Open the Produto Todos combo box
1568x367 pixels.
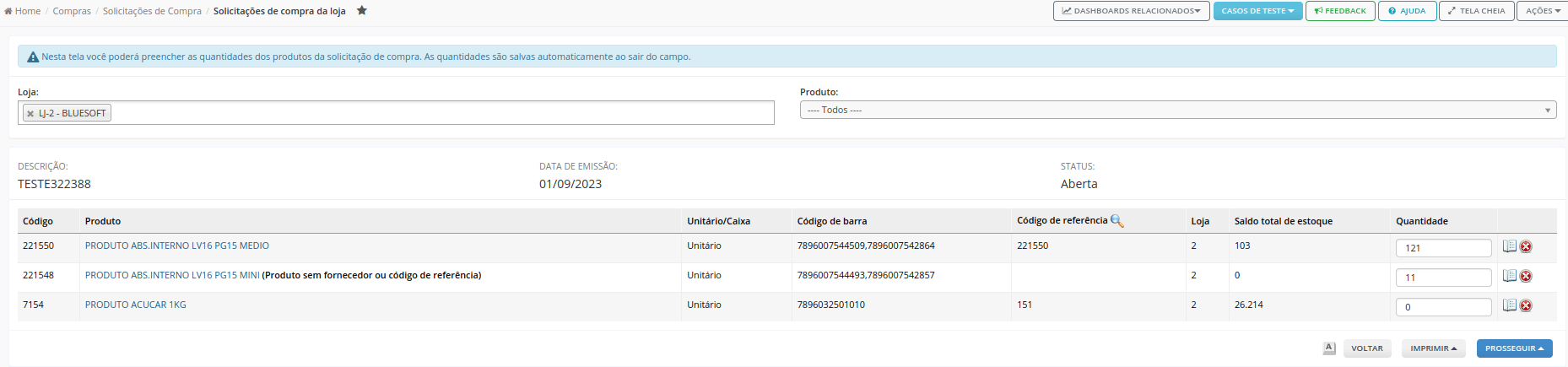1178,110
